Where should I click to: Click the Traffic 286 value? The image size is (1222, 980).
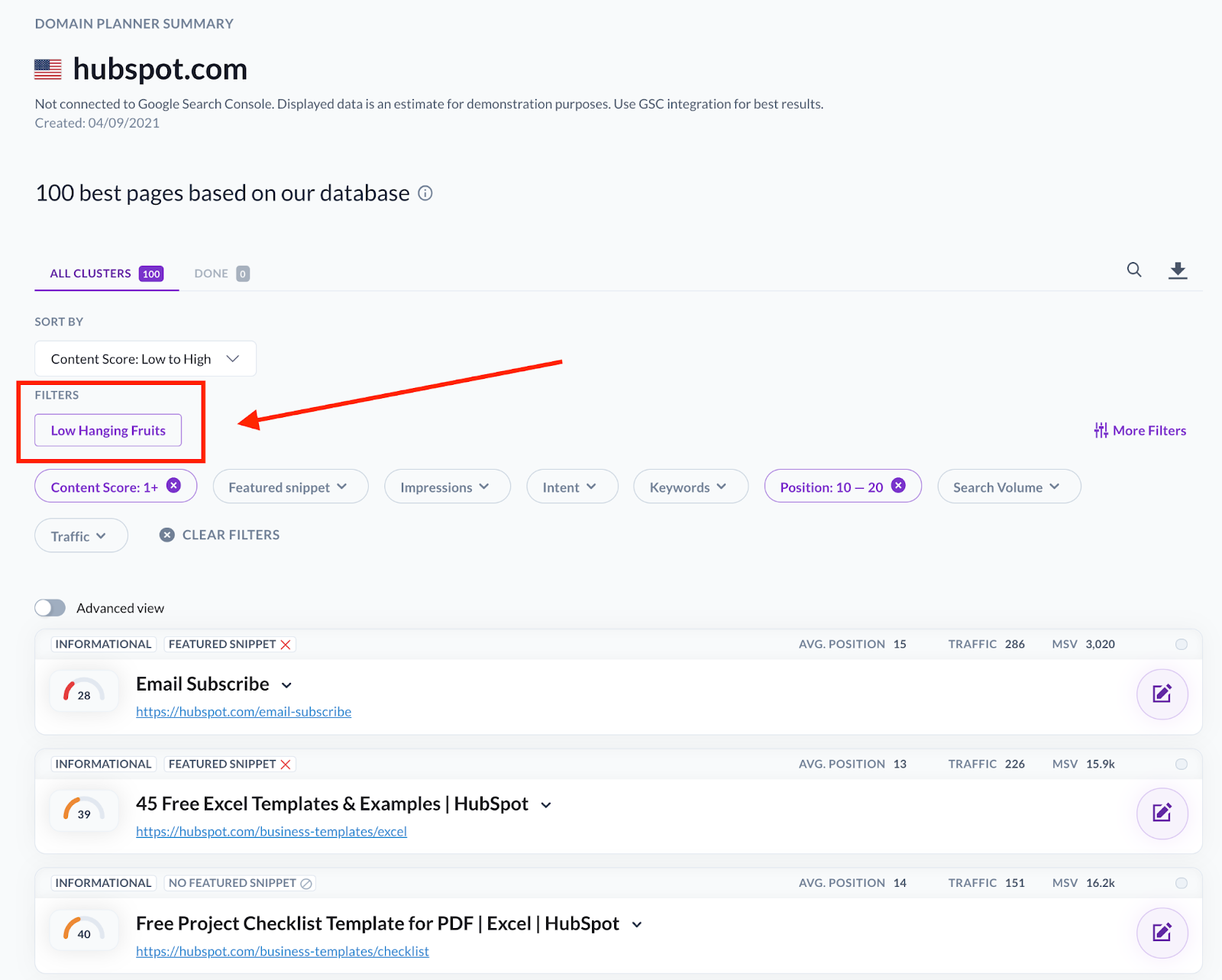pos(1015,644)
